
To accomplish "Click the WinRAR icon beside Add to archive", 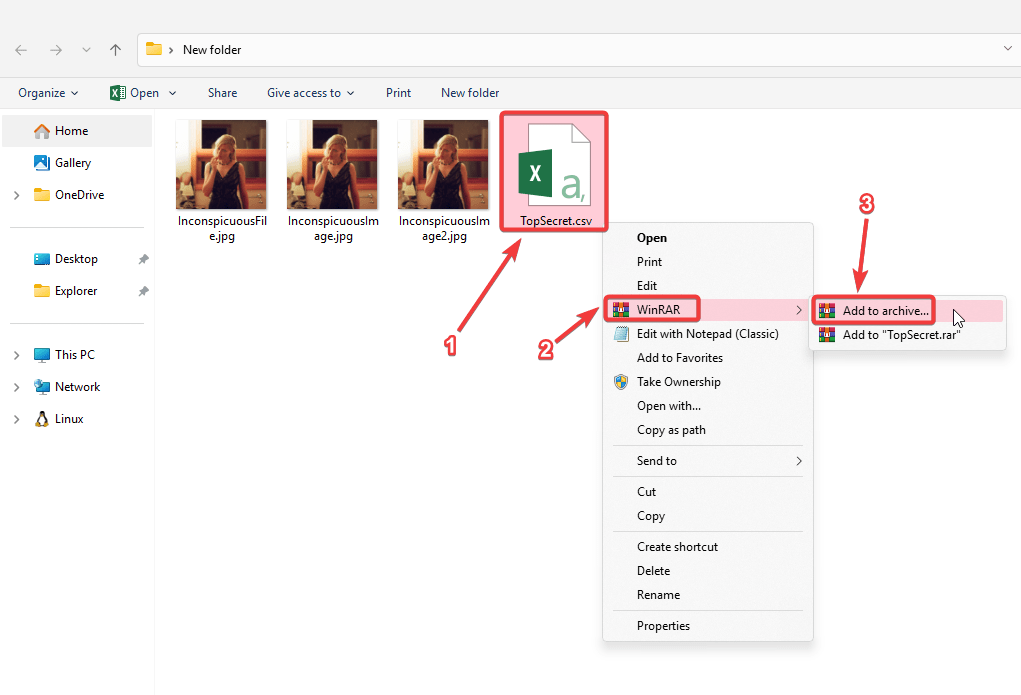I will click(x=826, y=311).
